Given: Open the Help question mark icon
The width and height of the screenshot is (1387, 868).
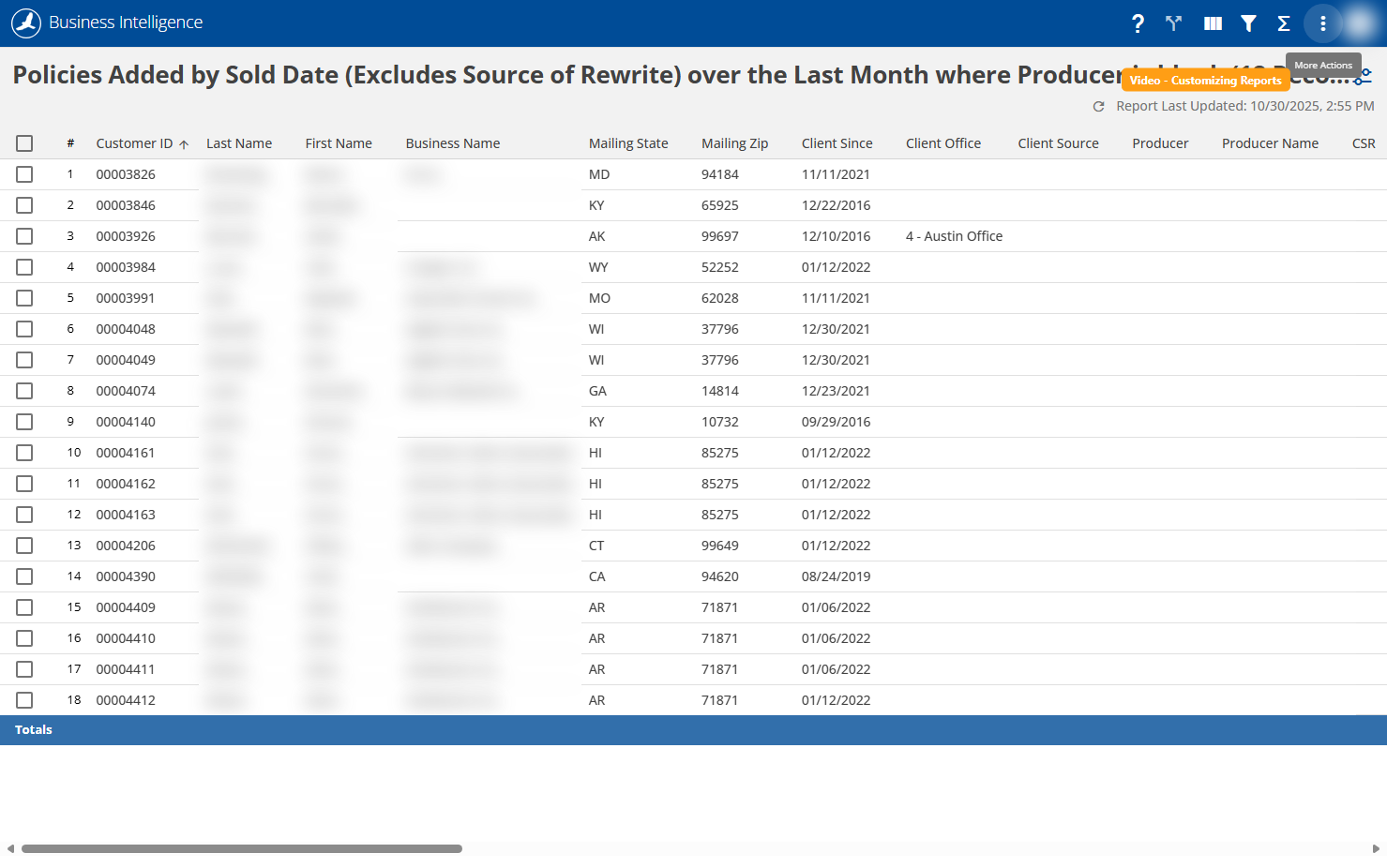Looking at the screenshot, I should tap(1138, 23).
